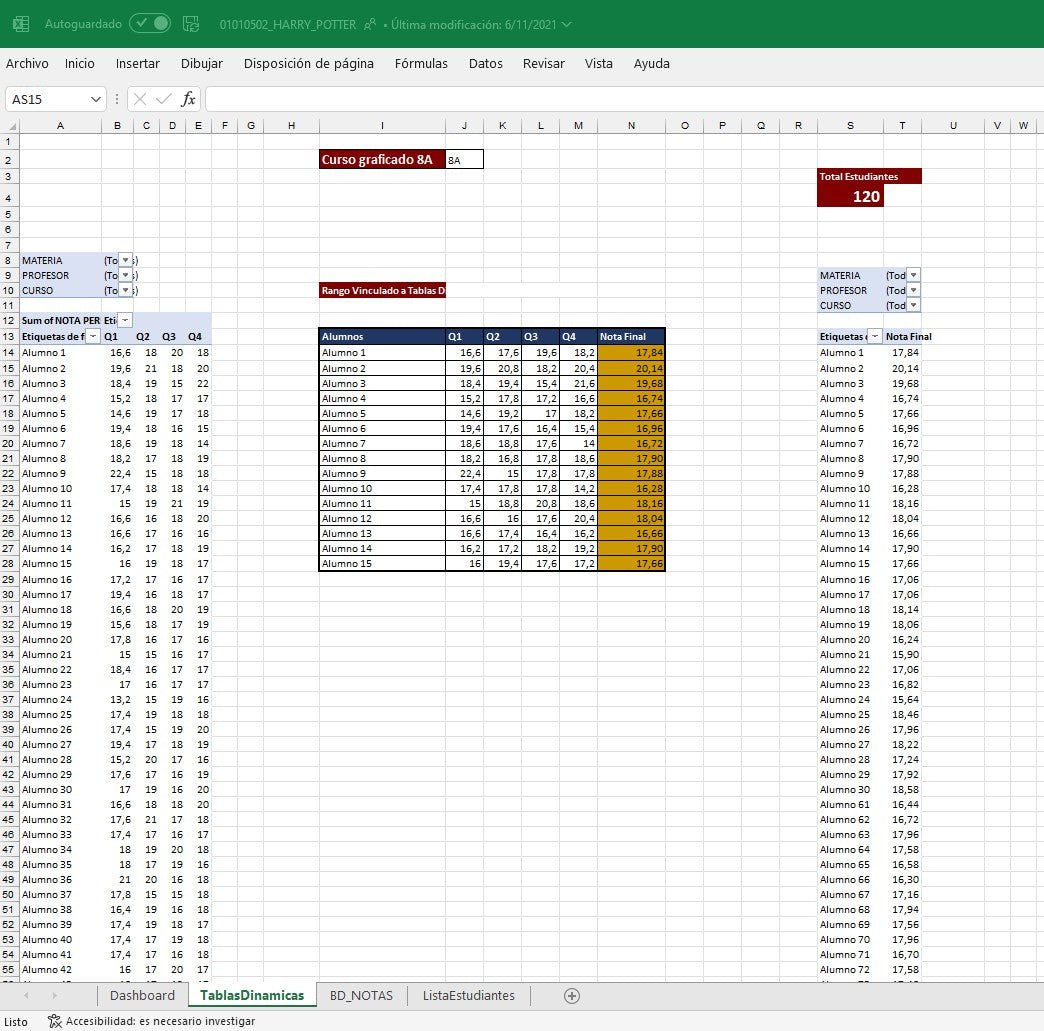Click the shared users icon by filename
Viewport: 1044px width, 1031px height.
(x=370, y=25)
